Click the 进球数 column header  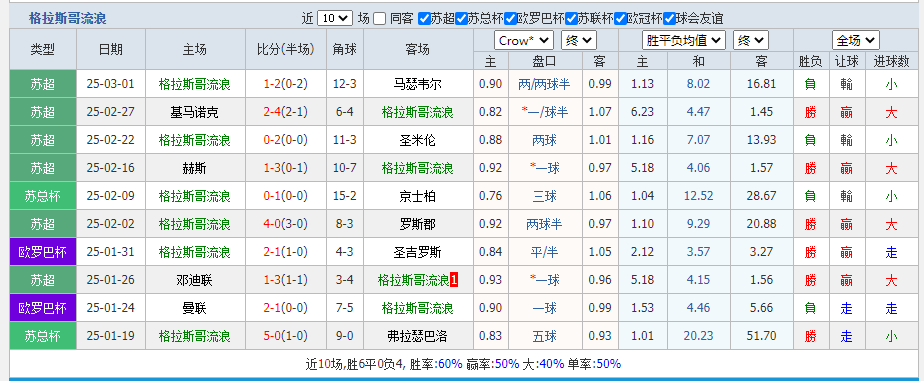click(x=892, y=61)
